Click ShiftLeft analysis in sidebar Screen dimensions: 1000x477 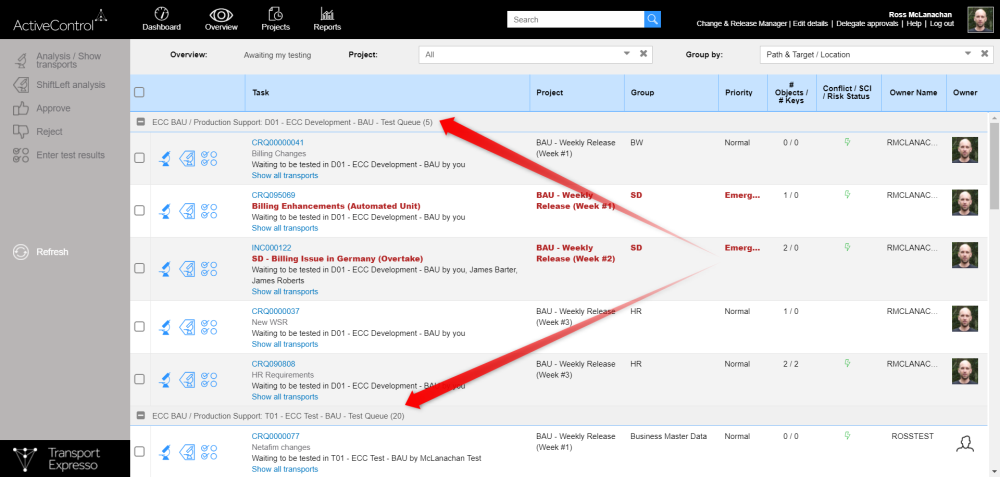pos(60,85)
